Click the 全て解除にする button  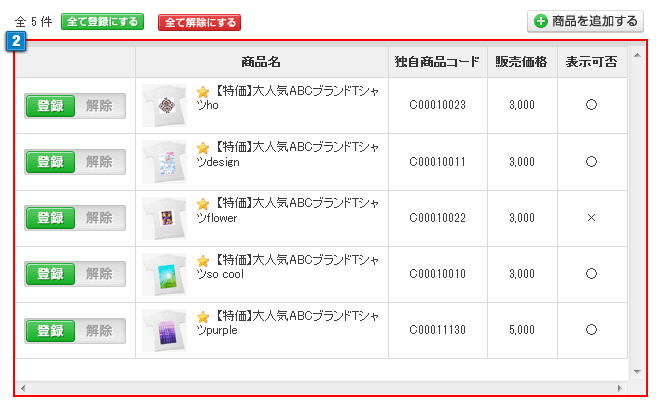199,22
